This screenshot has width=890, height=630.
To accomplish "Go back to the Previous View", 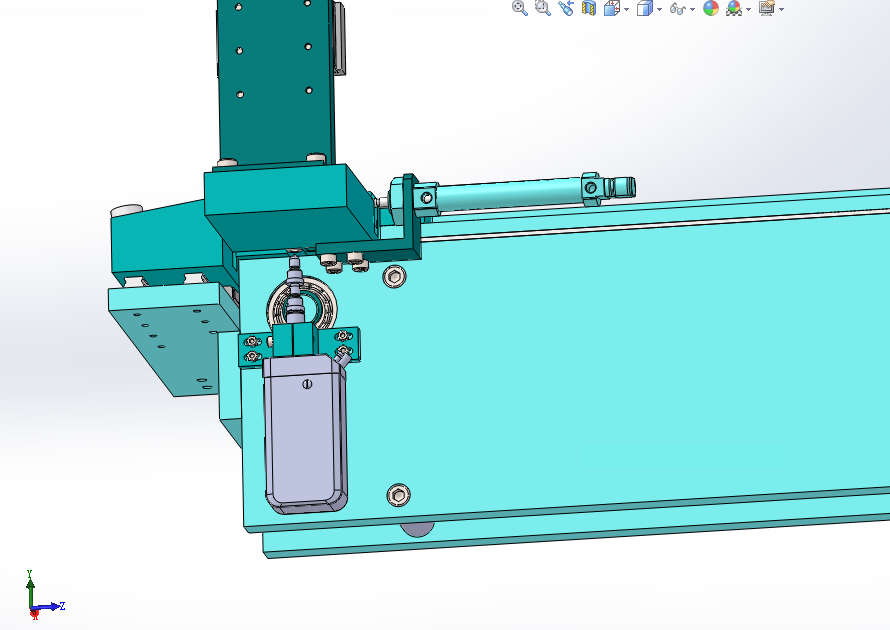I will (566, 8).
